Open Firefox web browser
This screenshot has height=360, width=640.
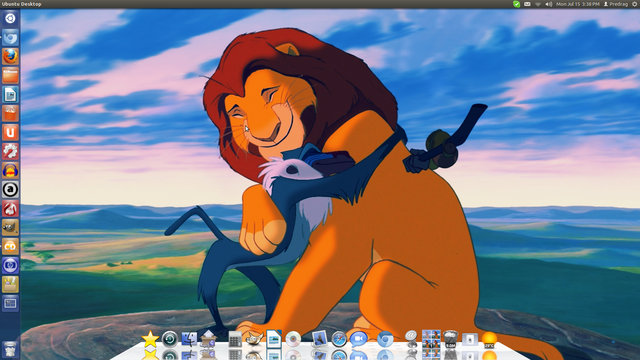10,56
